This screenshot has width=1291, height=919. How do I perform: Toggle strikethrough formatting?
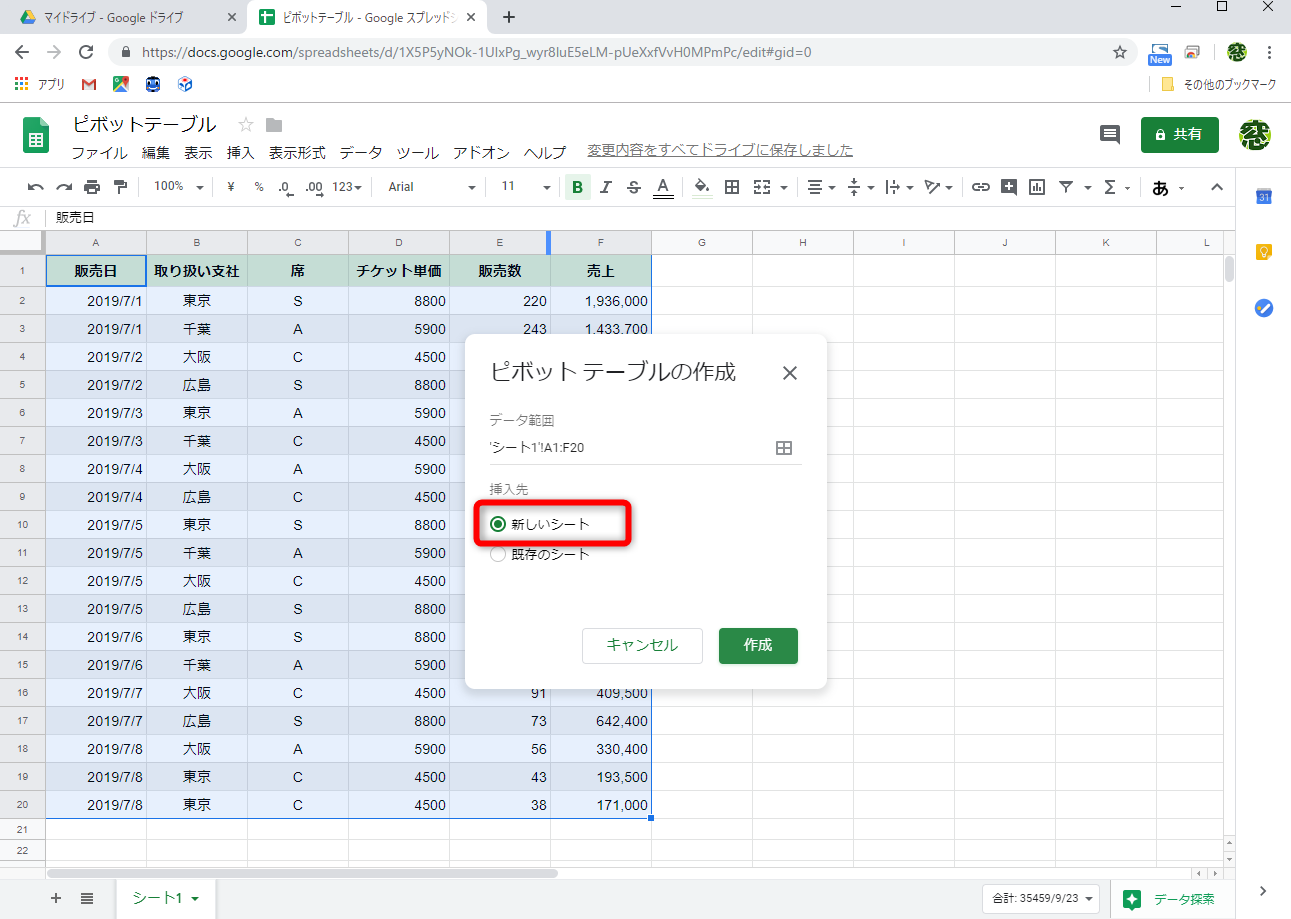pyautogui.click(x=633, y=187)
